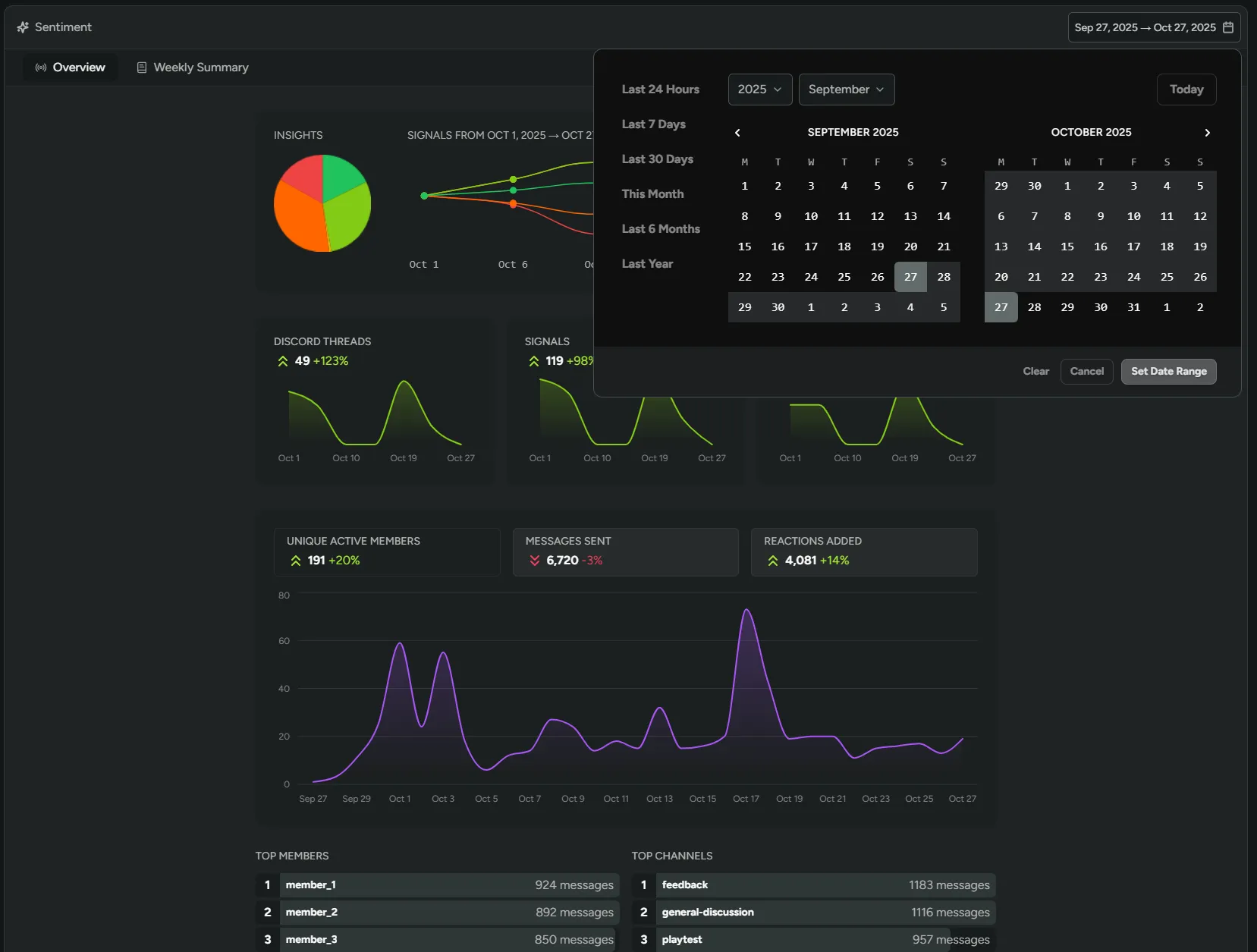Open the September month dropdown

coord(846,89)
